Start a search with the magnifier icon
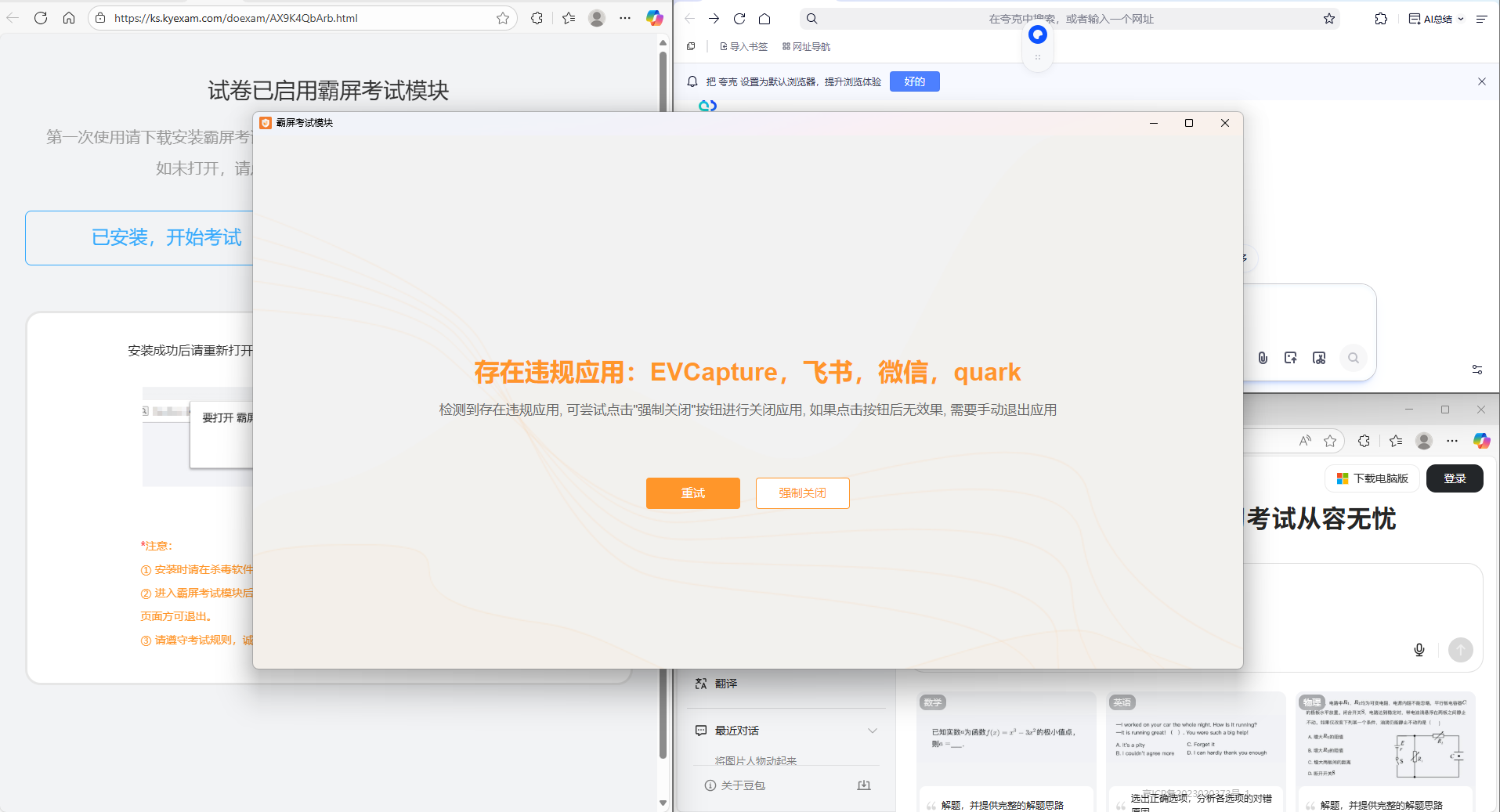This screenshot has height=812, width=1500. [x=1354, y=358]
